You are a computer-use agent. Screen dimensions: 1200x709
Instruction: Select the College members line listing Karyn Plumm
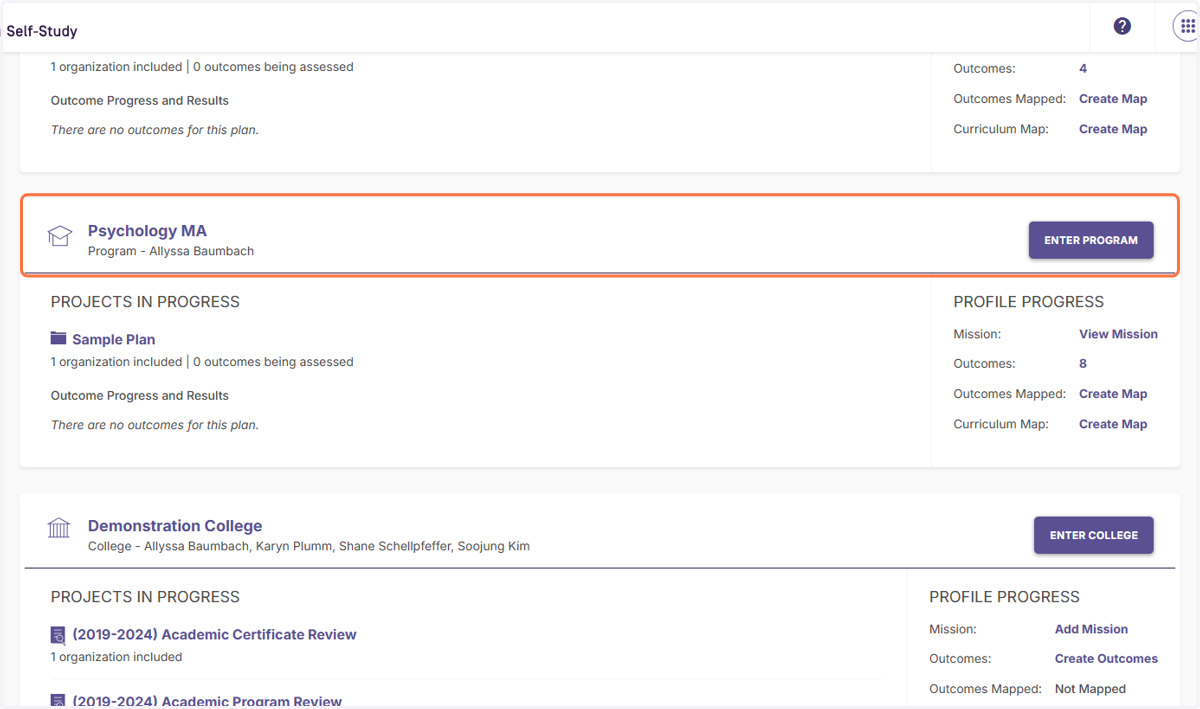[x=309, y=546]
